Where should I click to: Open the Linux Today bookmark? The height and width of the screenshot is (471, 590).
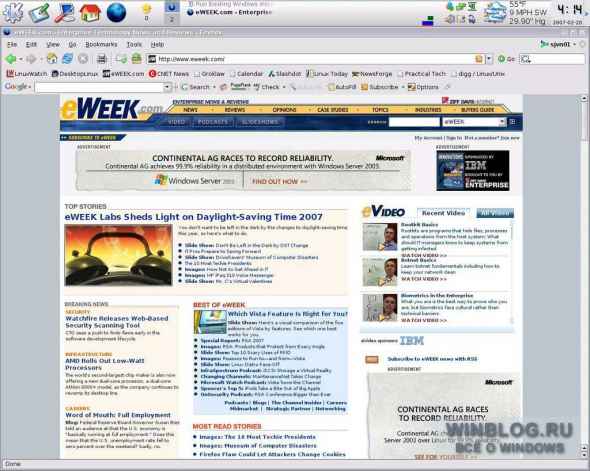(327, 74)
